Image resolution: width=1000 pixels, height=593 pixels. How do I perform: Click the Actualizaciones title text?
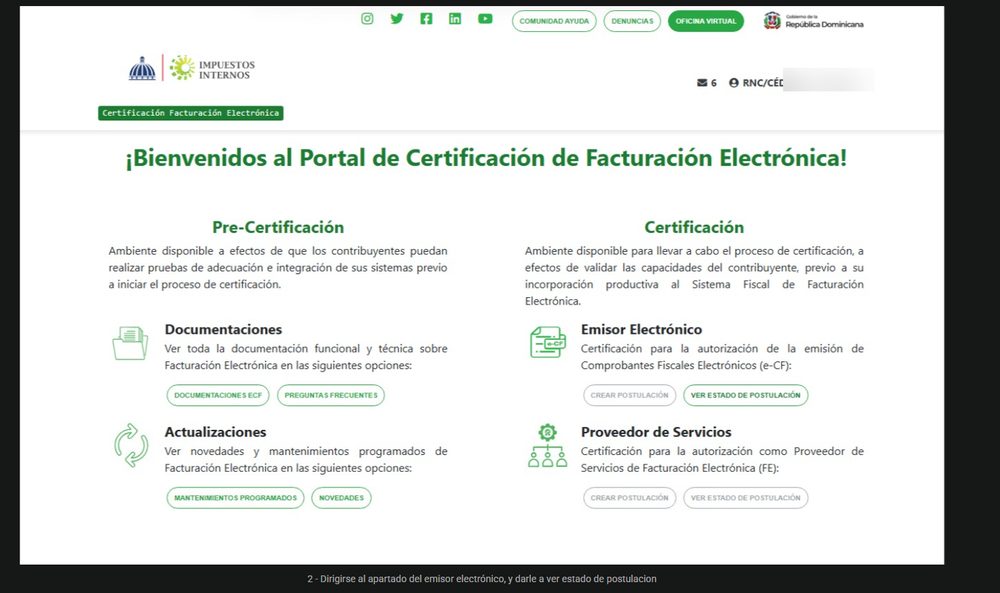[216, 432]
